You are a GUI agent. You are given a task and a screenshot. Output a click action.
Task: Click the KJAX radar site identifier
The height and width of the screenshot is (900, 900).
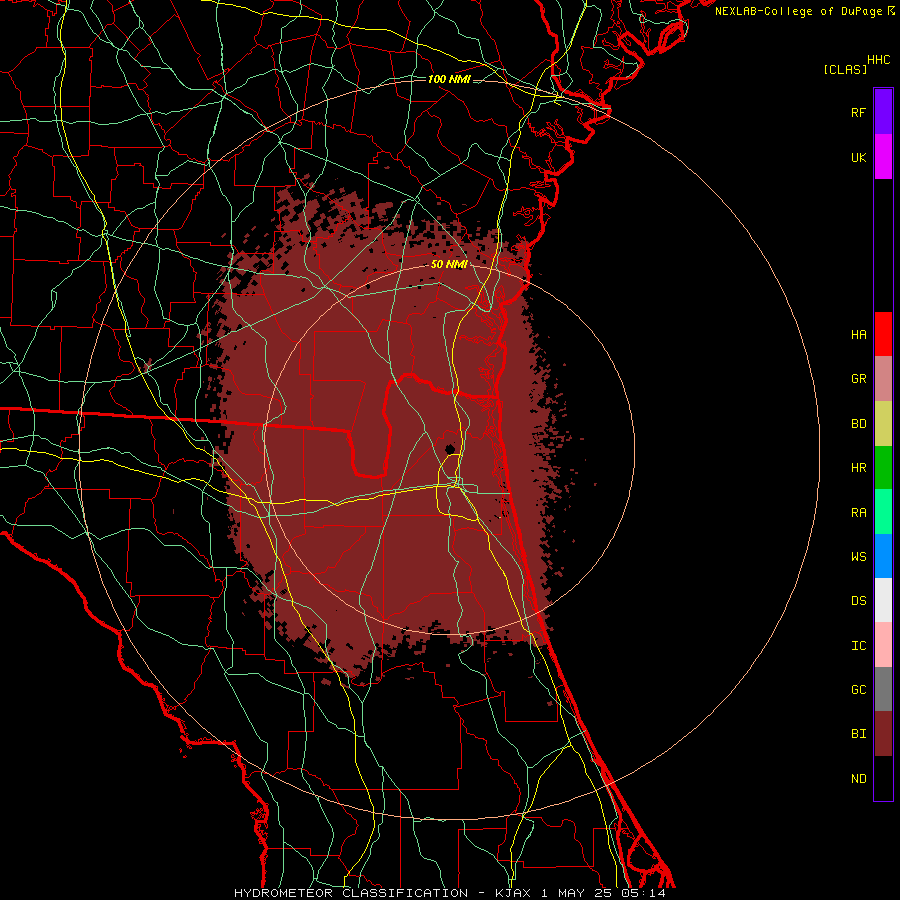coord(513,893)
